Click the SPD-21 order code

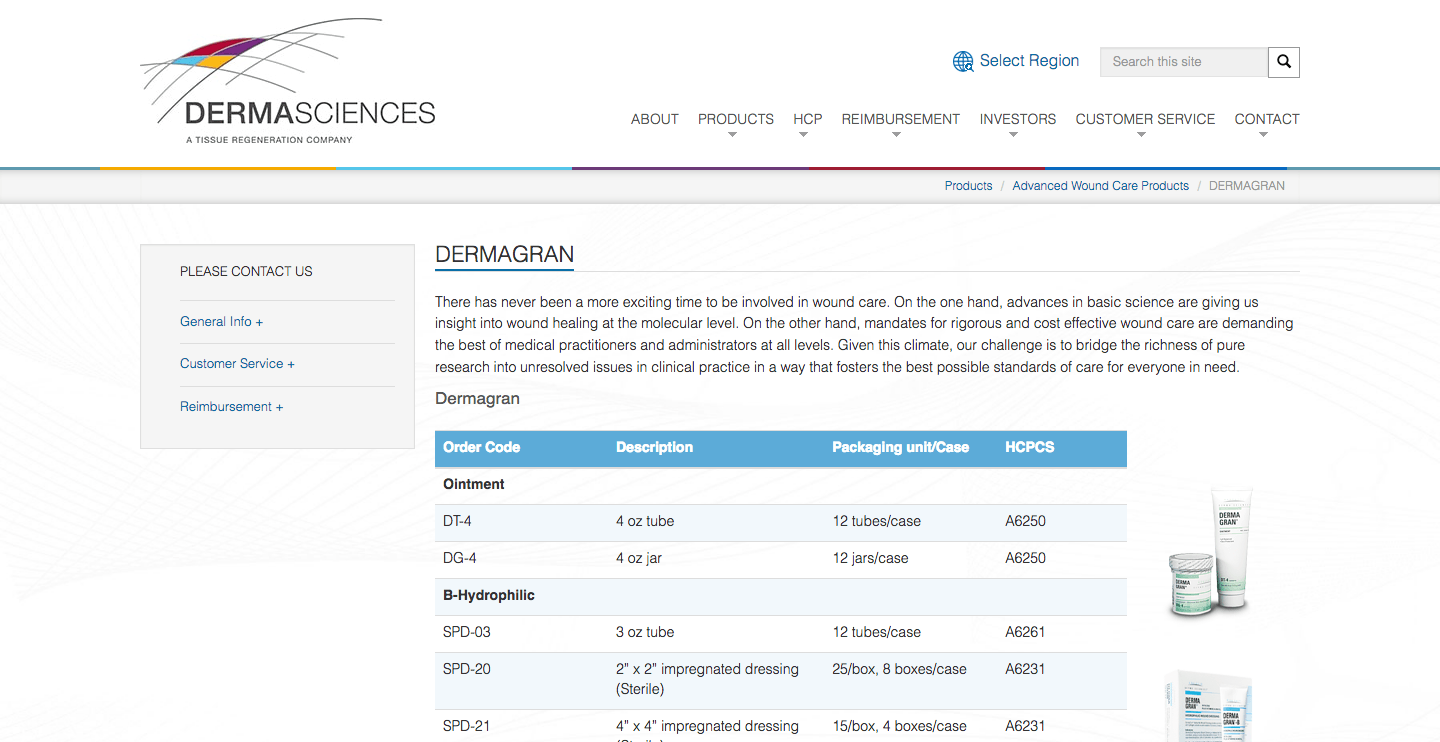click(466, 726)
